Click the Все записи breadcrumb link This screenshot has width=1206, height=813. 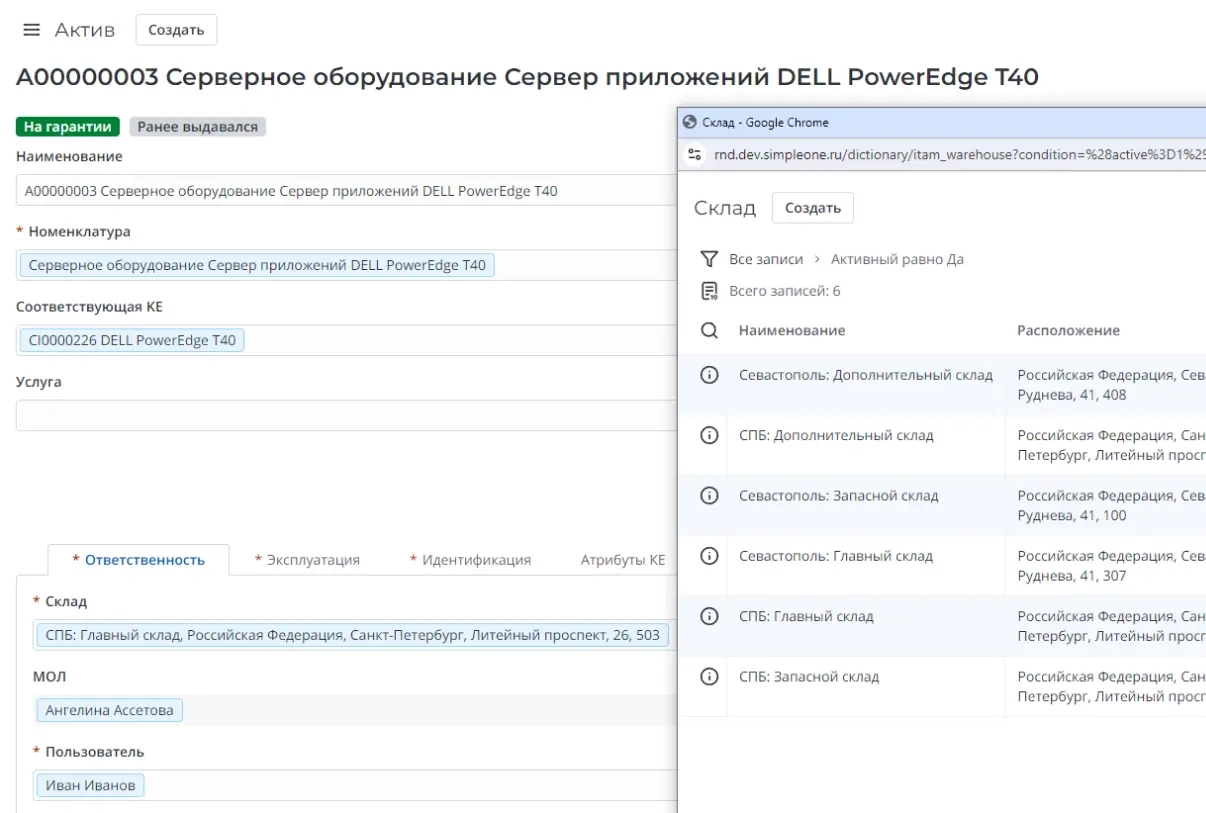coord(766,259)
